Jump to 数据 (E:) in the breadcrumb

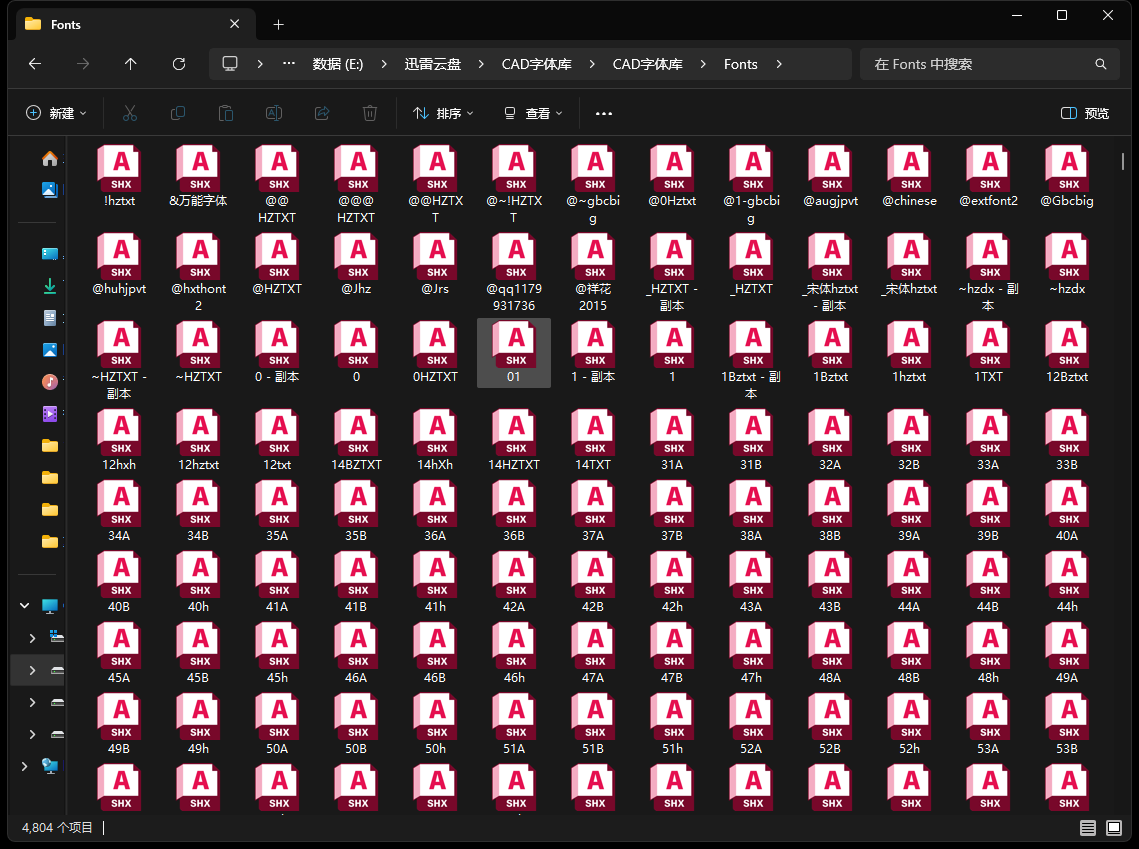(x=338, y=64)
